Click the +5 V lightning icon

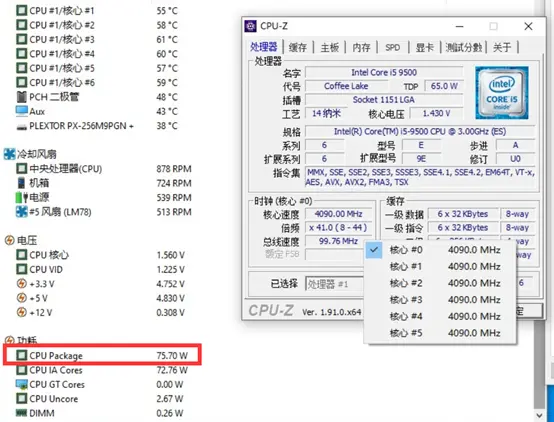click(22, 298)
